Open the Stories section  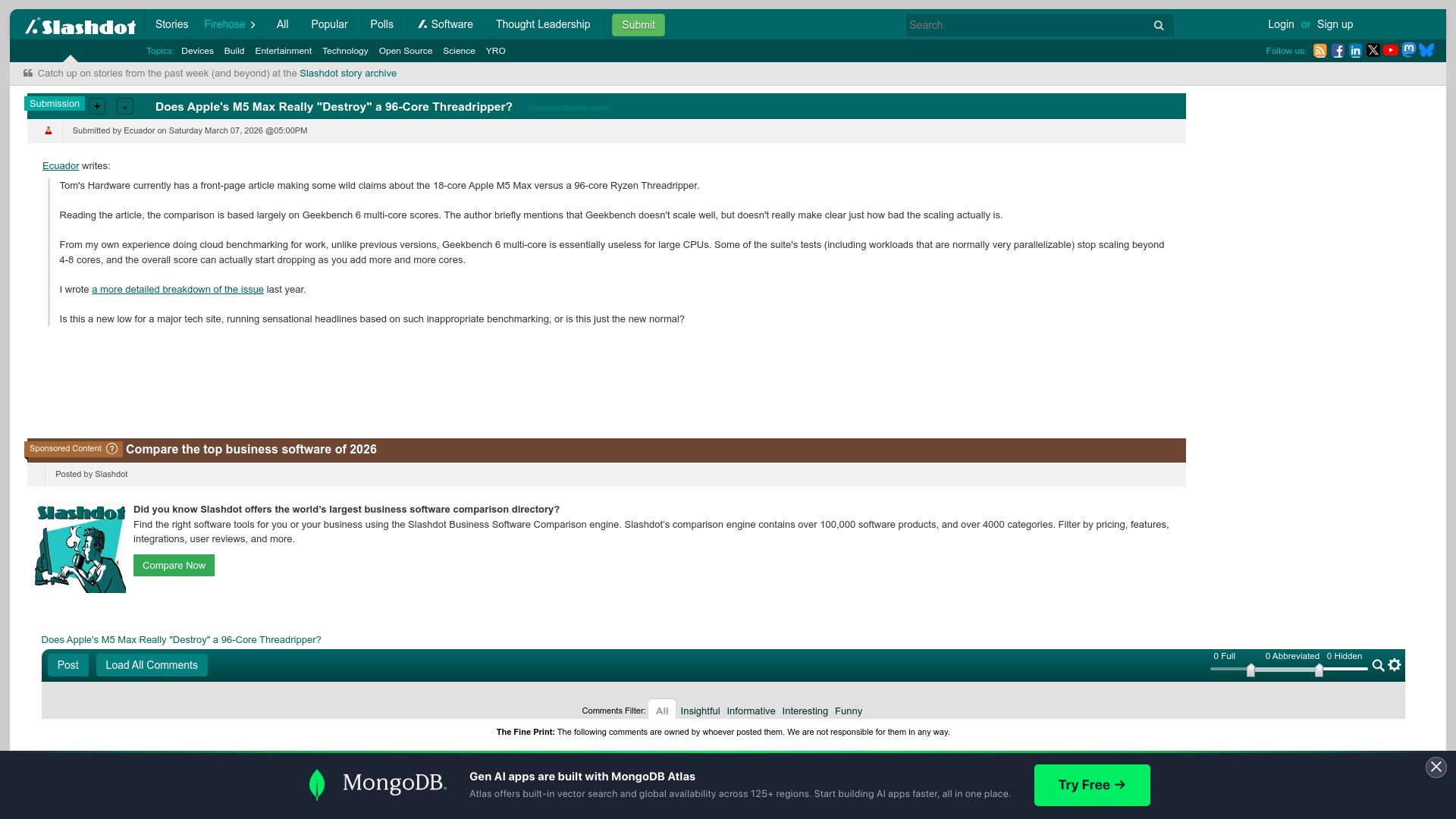pos(171,24)
